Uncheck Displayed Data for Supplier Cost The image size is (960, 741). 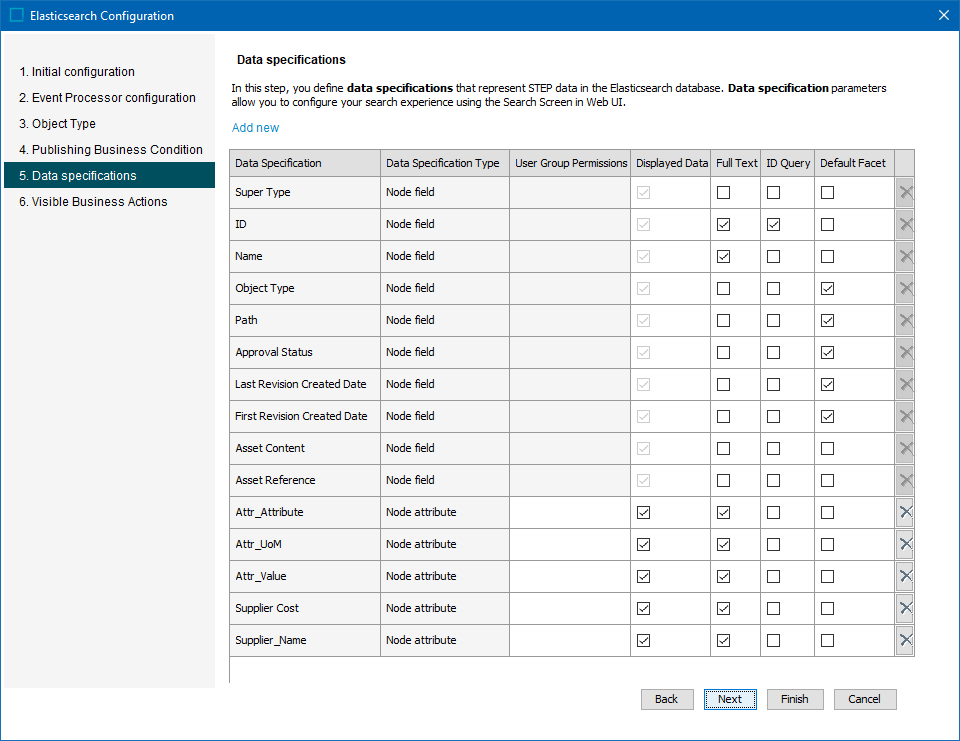[643, 608]
